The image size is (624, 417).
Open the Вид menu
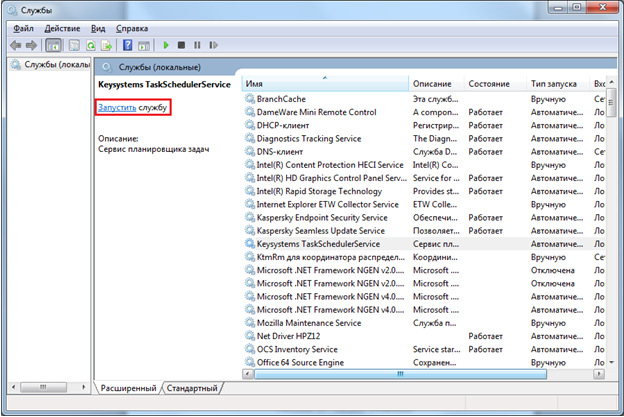click(98, 29)
